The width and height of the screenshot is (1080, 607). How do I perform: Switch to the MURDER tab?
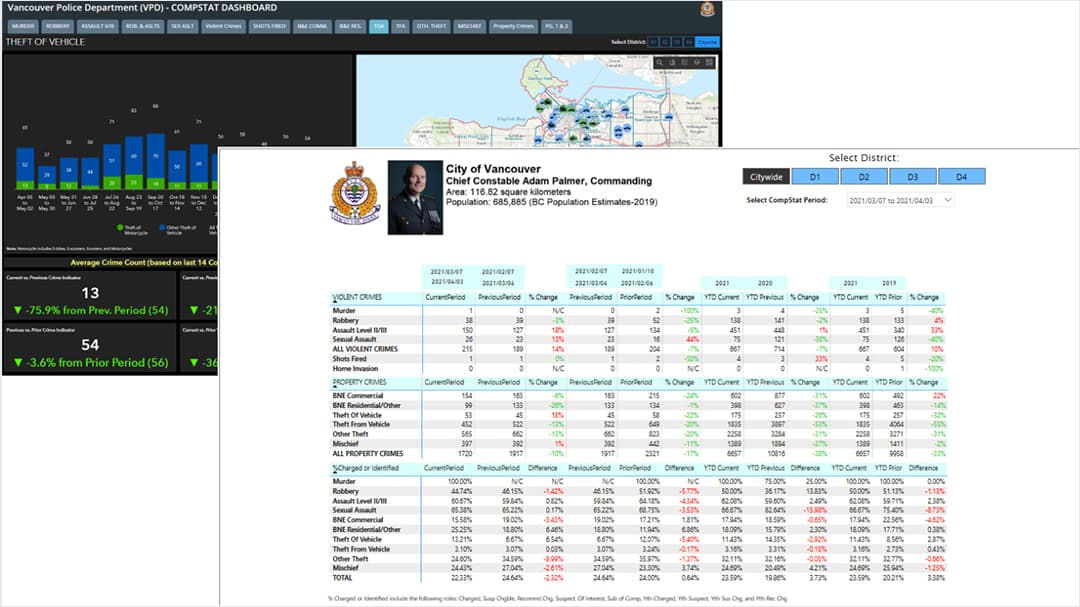(23, 28)
